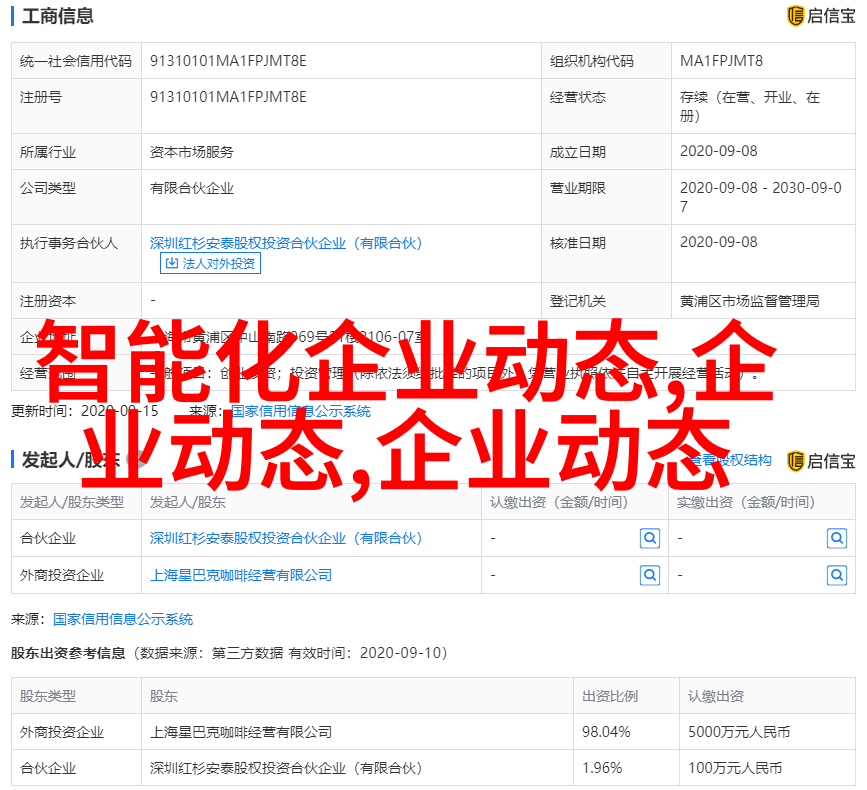Select 注册号 value 91310101MA1FPJMT8E
Screen dimensions: 867x790
(228, 97)
